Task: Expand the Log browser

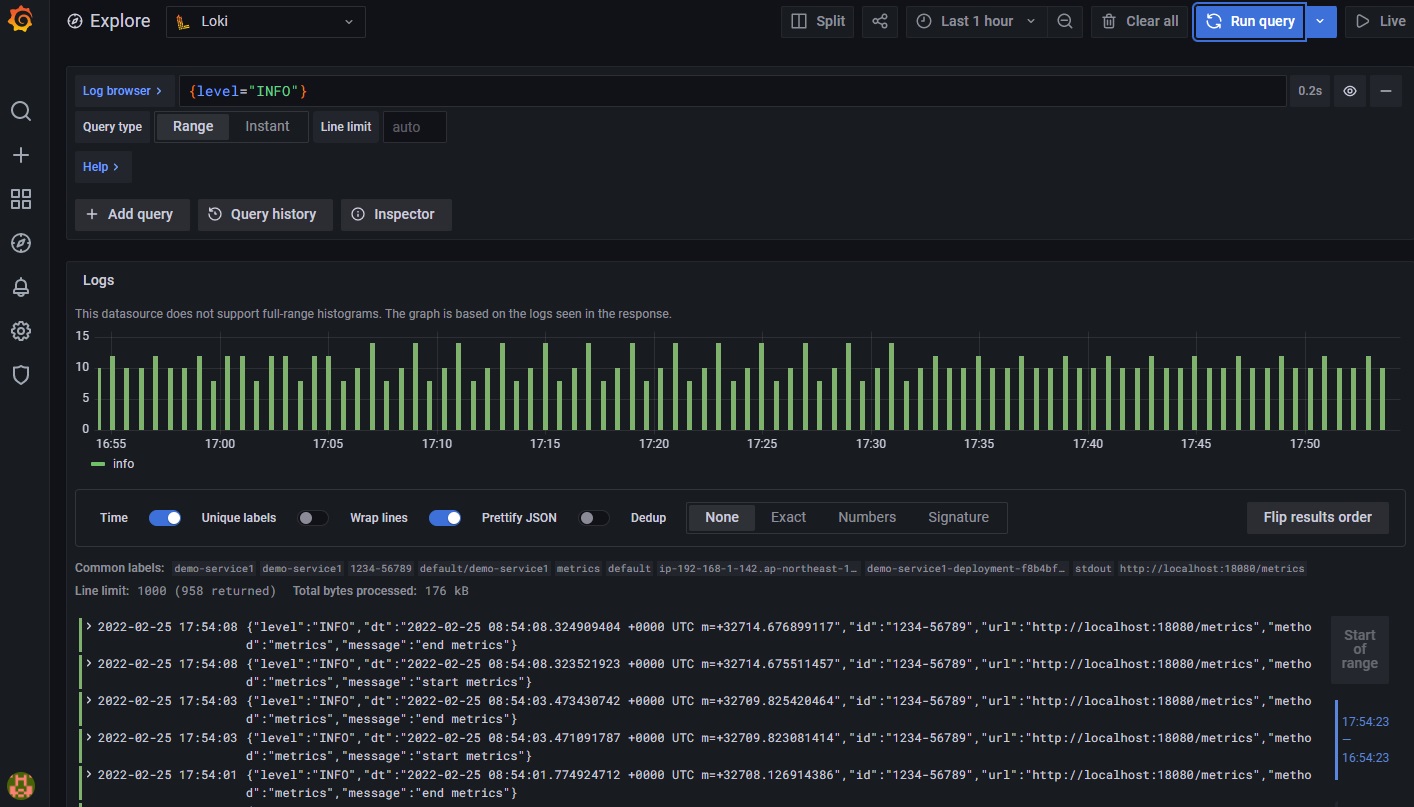Action: (x=124, y=91)
